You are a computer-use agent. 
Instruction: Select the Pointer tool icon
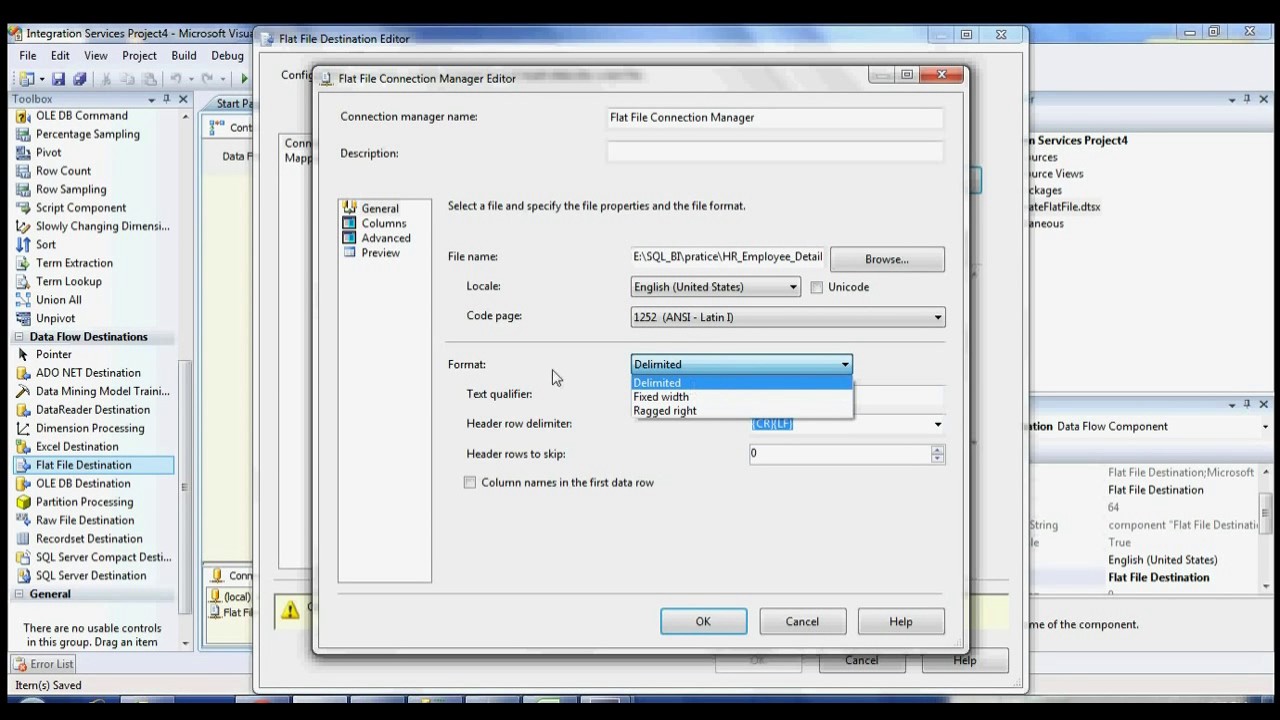(x=24, y=355)
